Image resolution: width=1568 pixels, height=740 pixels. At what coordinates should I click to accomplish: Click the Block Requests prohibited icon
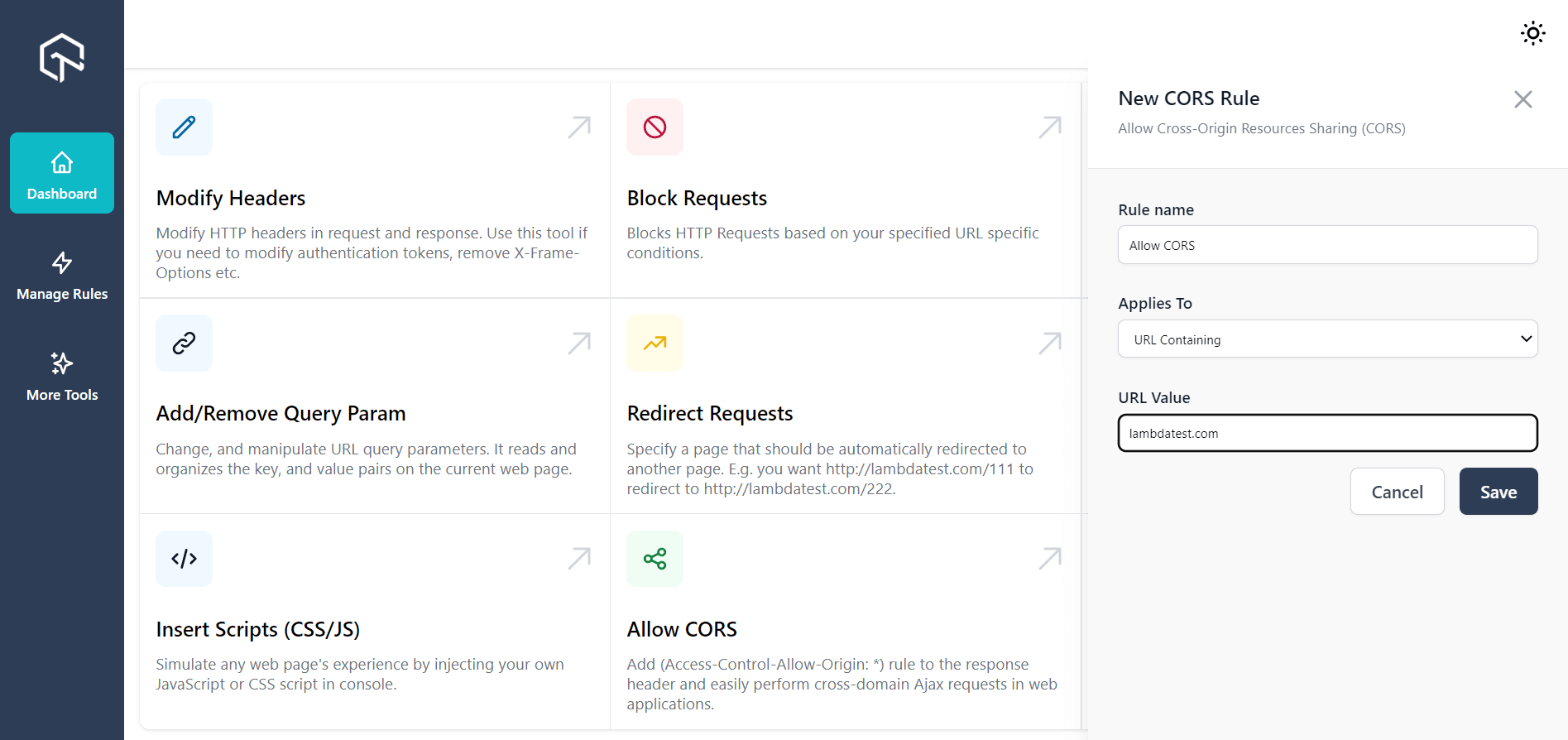tap(655, 127)
